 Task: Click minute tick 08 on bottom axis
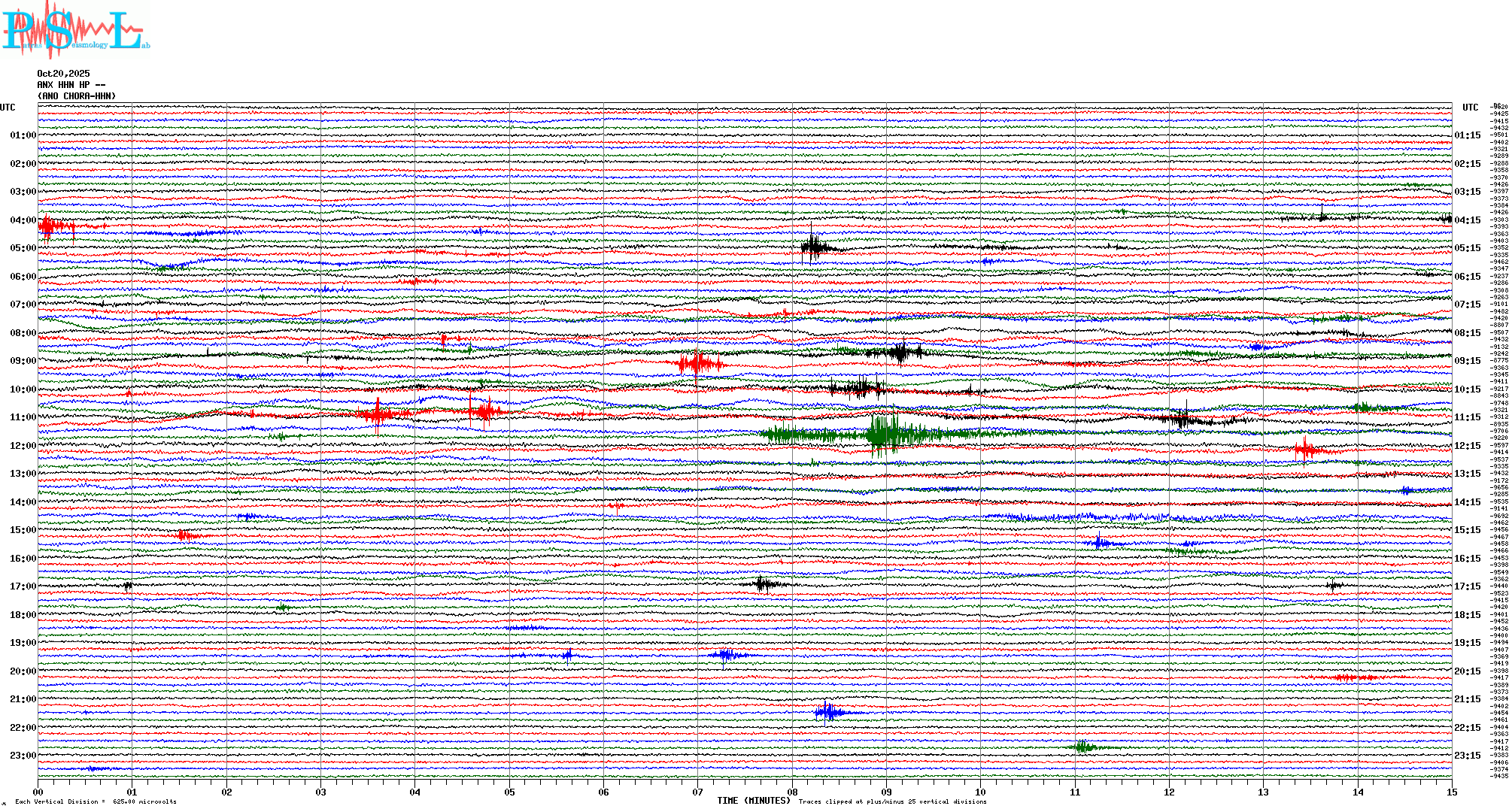(792, 792)
